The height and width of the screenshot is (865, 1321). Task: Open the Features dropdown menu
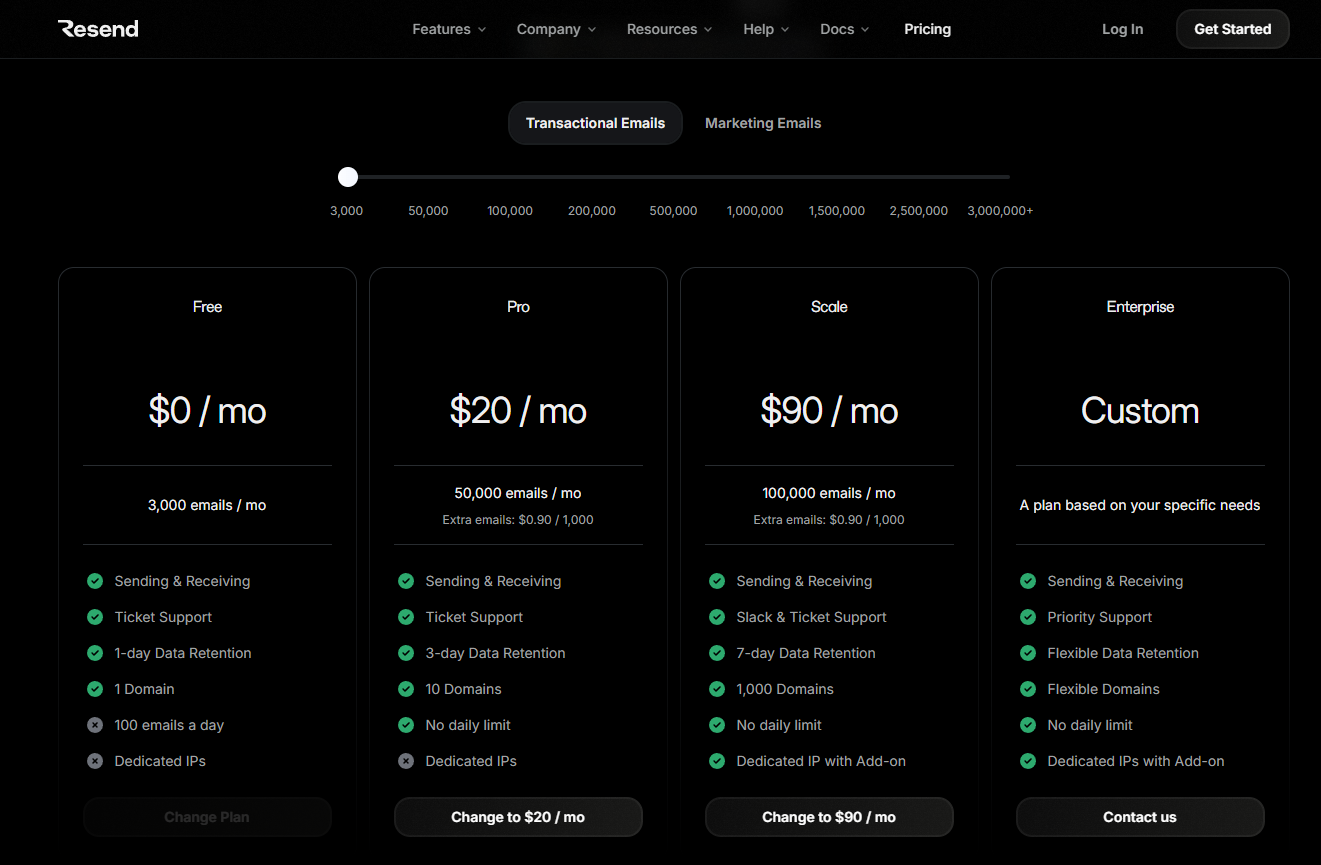coord(449,29)
